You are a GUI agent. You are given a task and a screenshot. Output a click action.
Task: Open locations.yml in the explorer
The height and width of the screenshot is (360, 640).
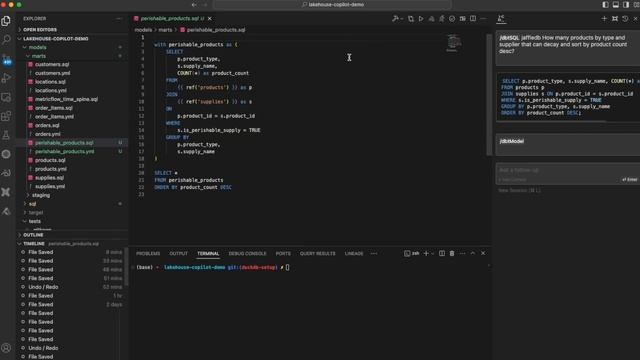click(x=51, y=91)
